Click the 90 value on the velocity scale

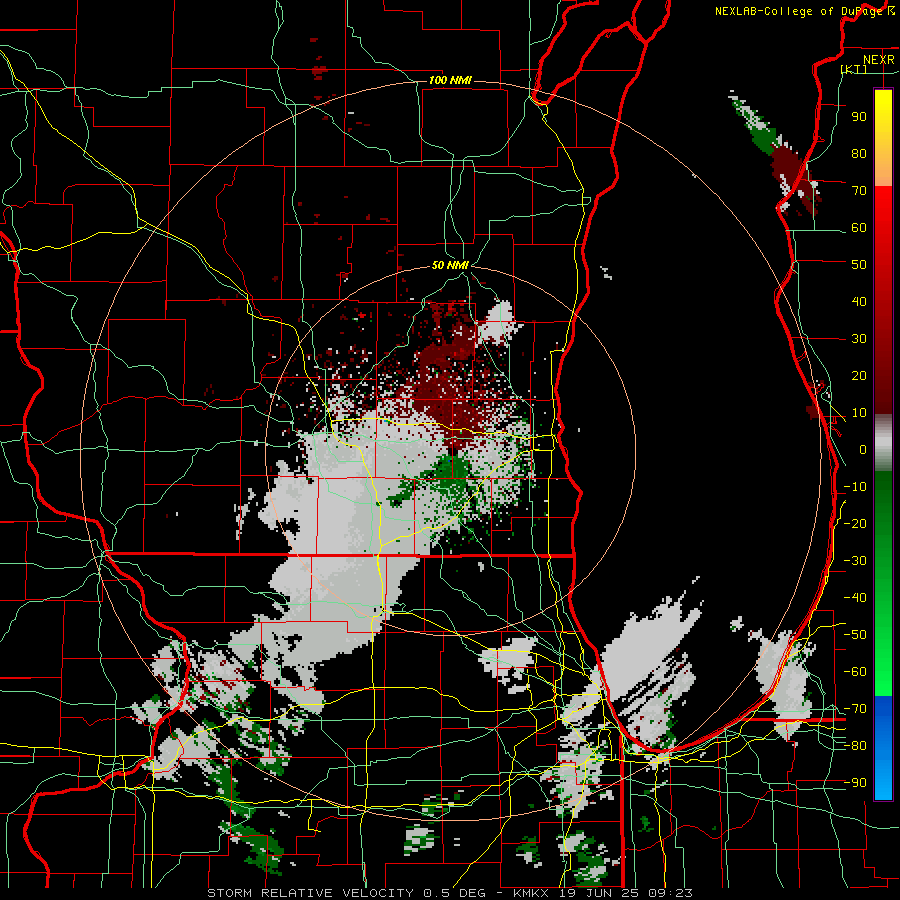[x=859, y=117]
